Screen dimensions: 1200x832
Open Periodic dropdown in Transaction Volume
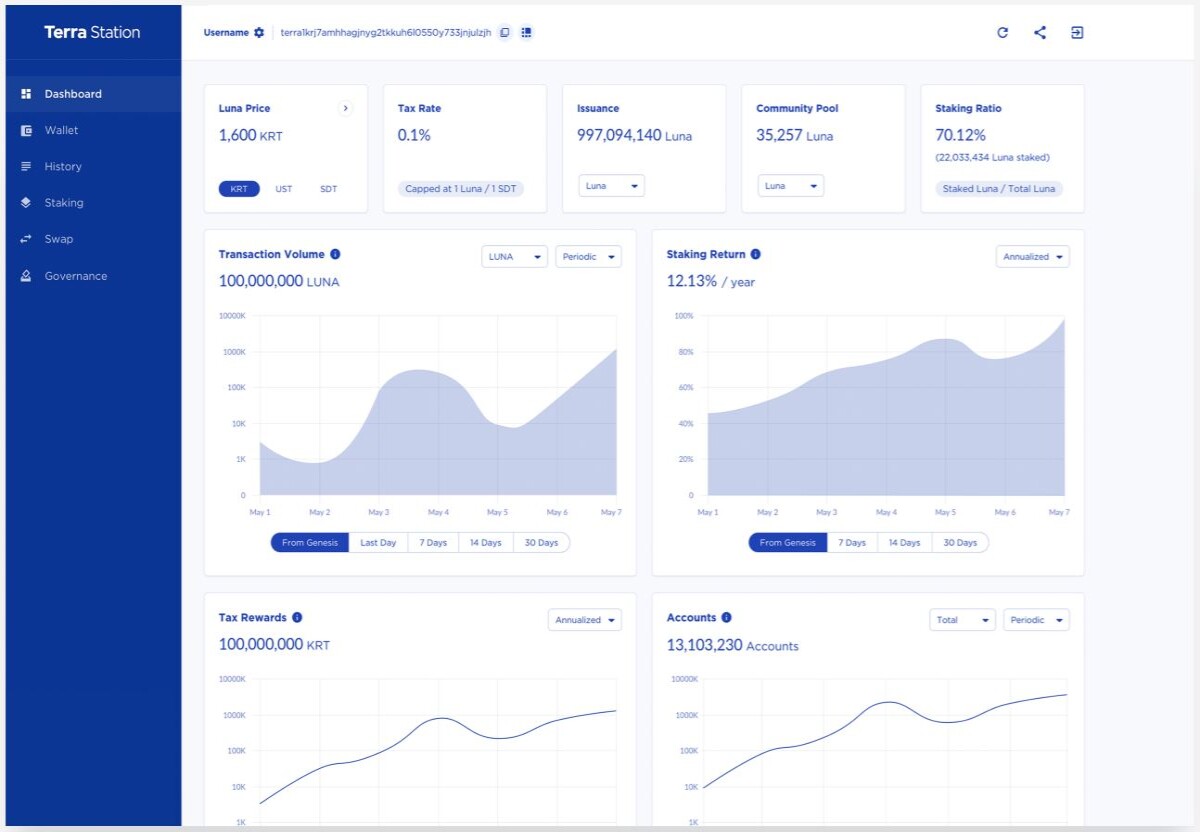pyautogui.click(x=588, y=257)
